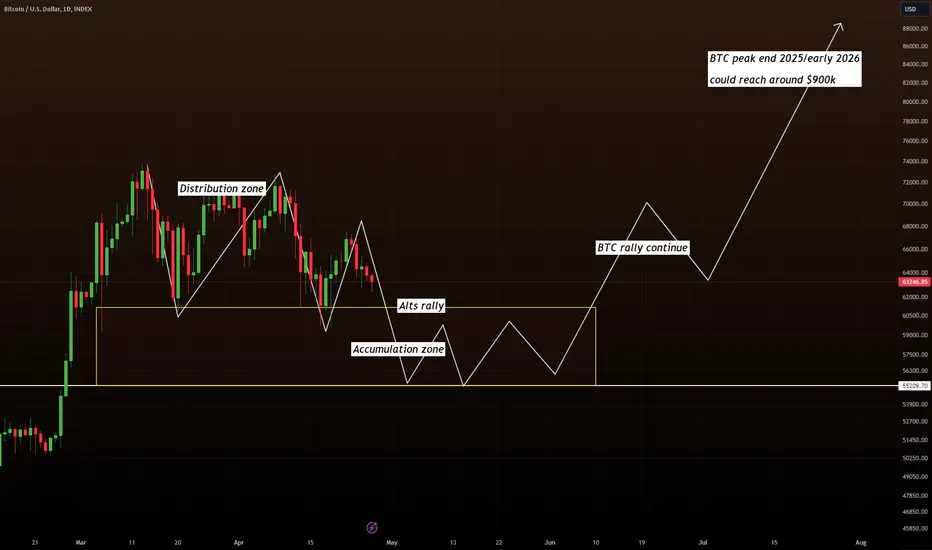932x550 pixels.
Task: Click the 74000.00 price axis label
Action: [x=915, y=161]
